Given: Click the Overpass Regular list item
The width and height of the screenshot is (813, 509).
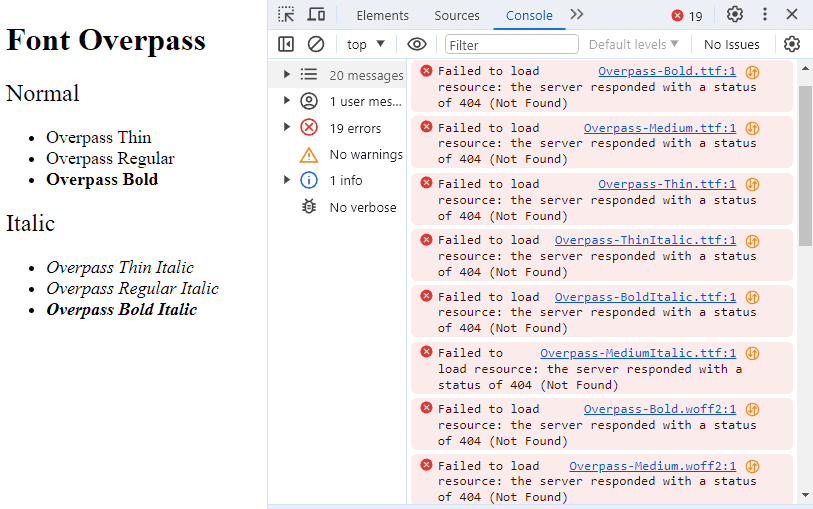Looking at the screenshot, I should [x=110, y=159].
